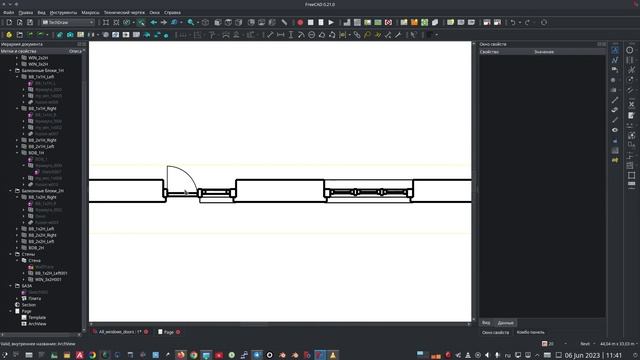This screenshot has width=640, height=360.
Task: Click the insert page from template icon
Action: (x=20, y=35)
